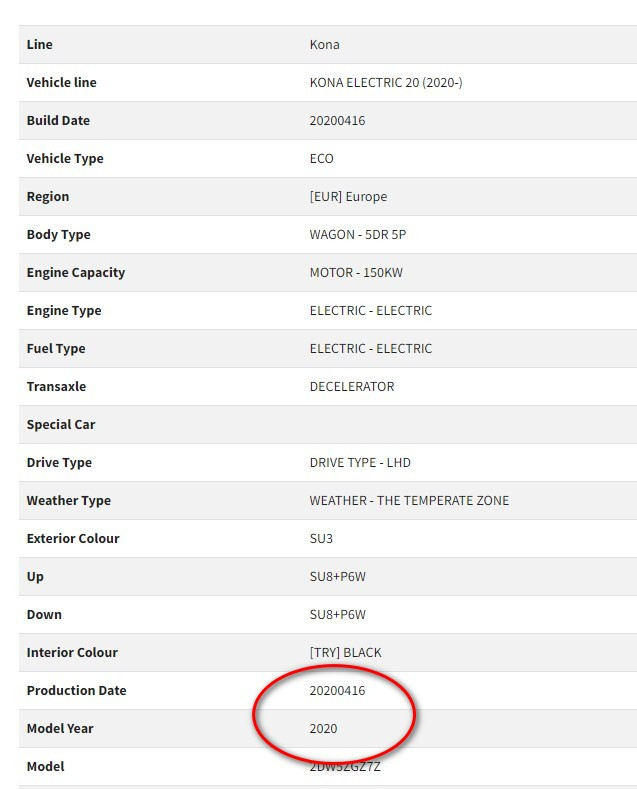Screen dimensions: 637x789
Task: Select the Exterior Colour value "SU3"
Action: 321,538
